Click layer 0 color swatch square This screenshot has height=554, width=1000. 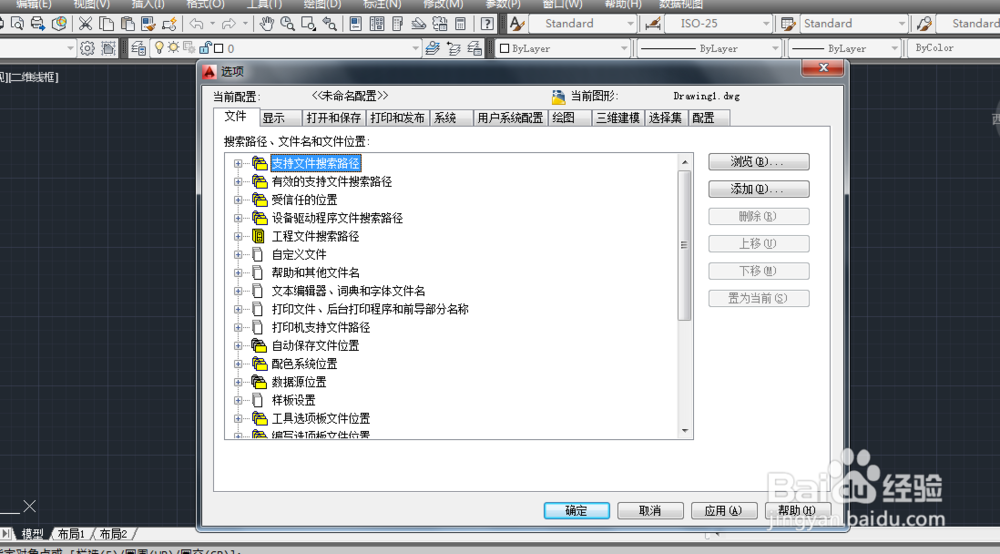pyautogui.click(x=219, y=48)
